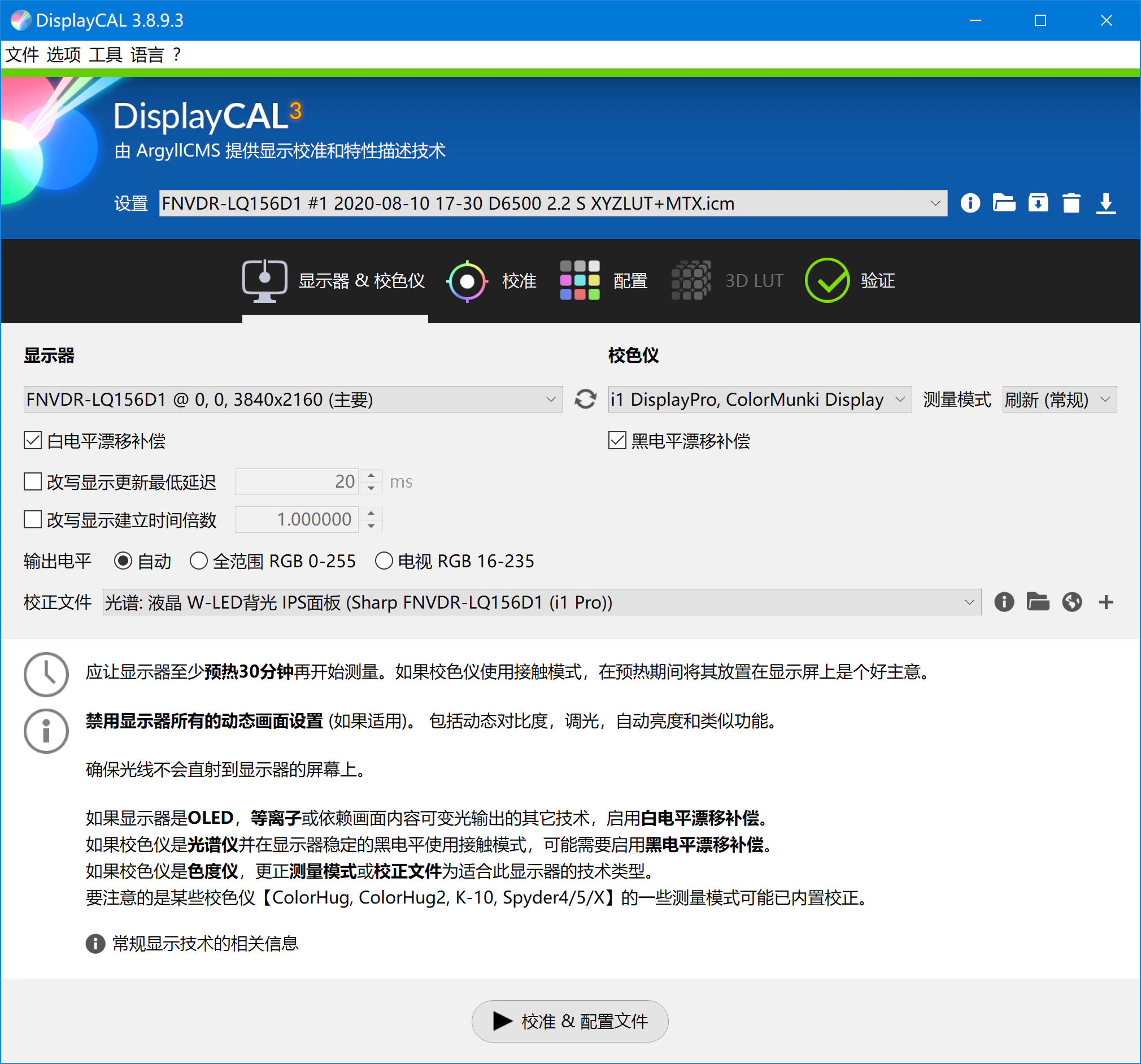1141x1064 pixels.
Task: Open the 常规显示技术的相关信息 link
Action: [205, 944]
